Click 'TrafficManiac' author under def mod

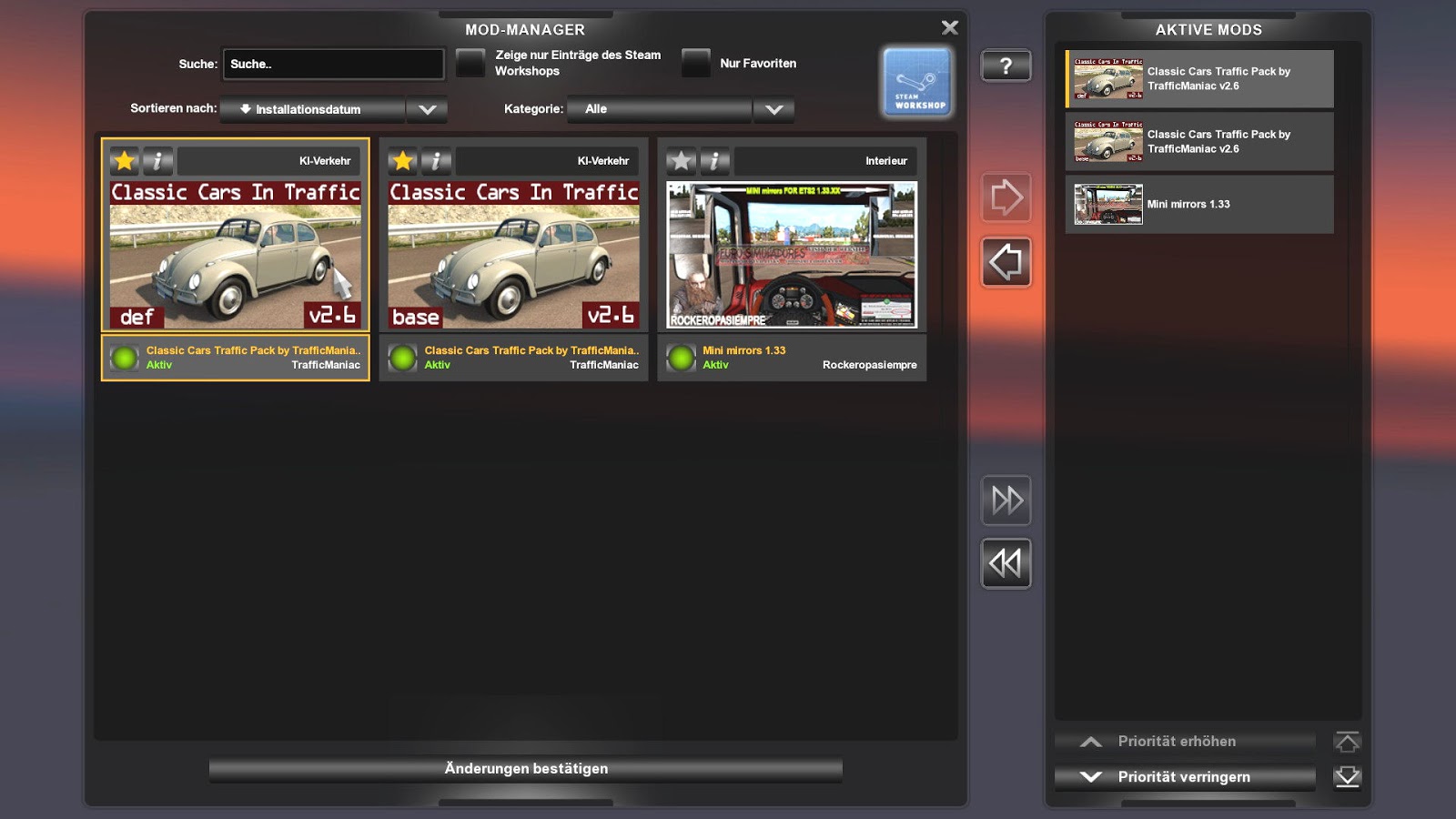pyautogui.click(x=326, y=365)
